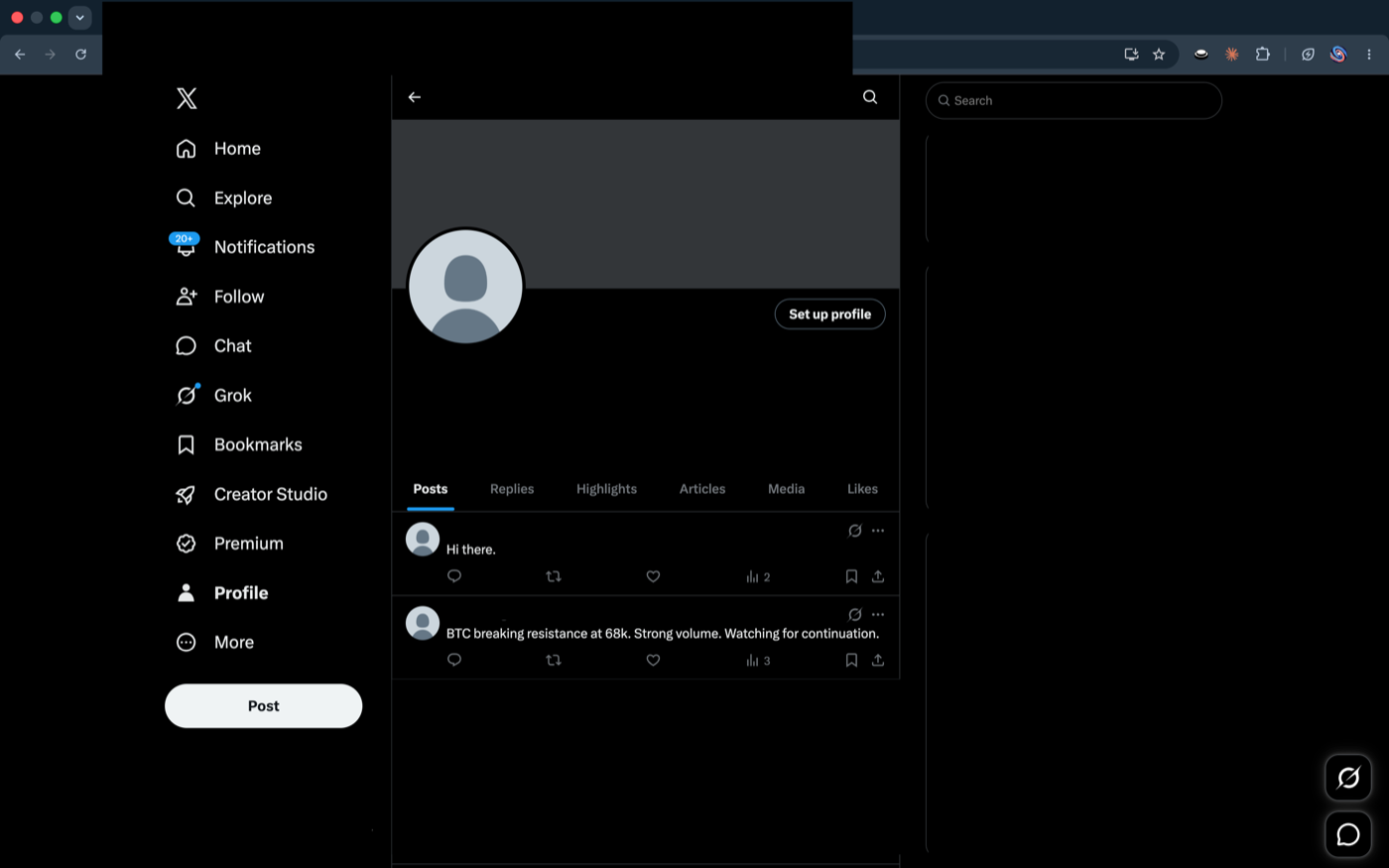This screenshot has height=868, width=1389.
Task: Open more options on BTC post
Action: pos(878,615)
